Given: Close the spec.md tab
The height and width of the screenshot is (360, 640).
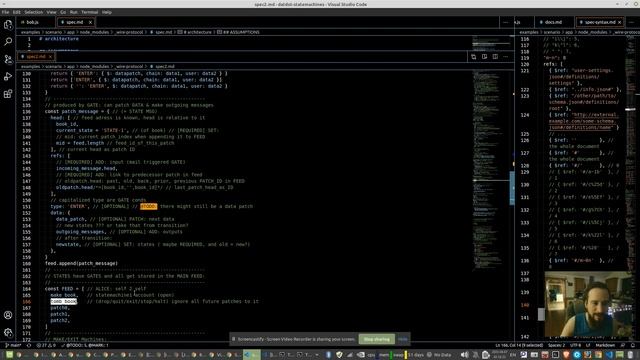Looking at the screenshot, I should 90,22.
